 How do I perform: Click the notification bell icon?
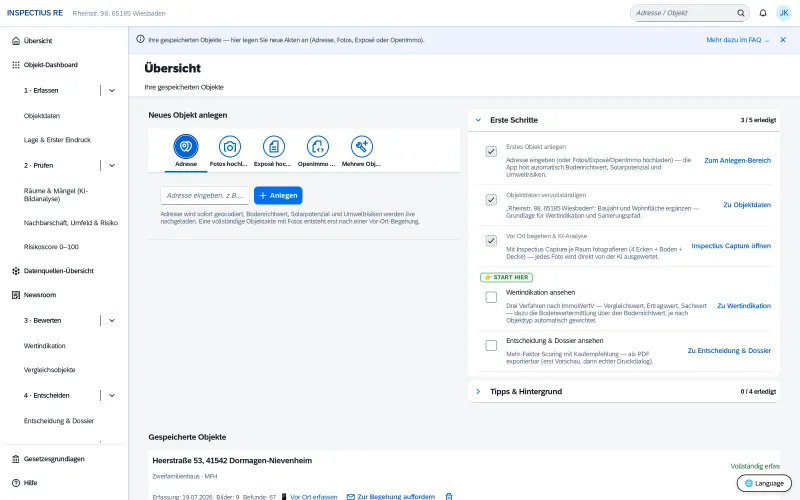(763, 13)
